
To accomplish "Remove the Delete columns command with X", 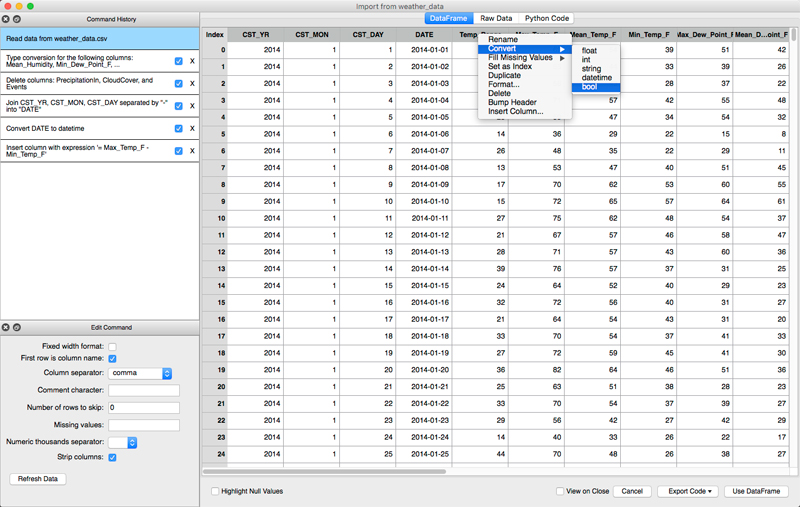I will pyautogui.click(x=192, y=84).
